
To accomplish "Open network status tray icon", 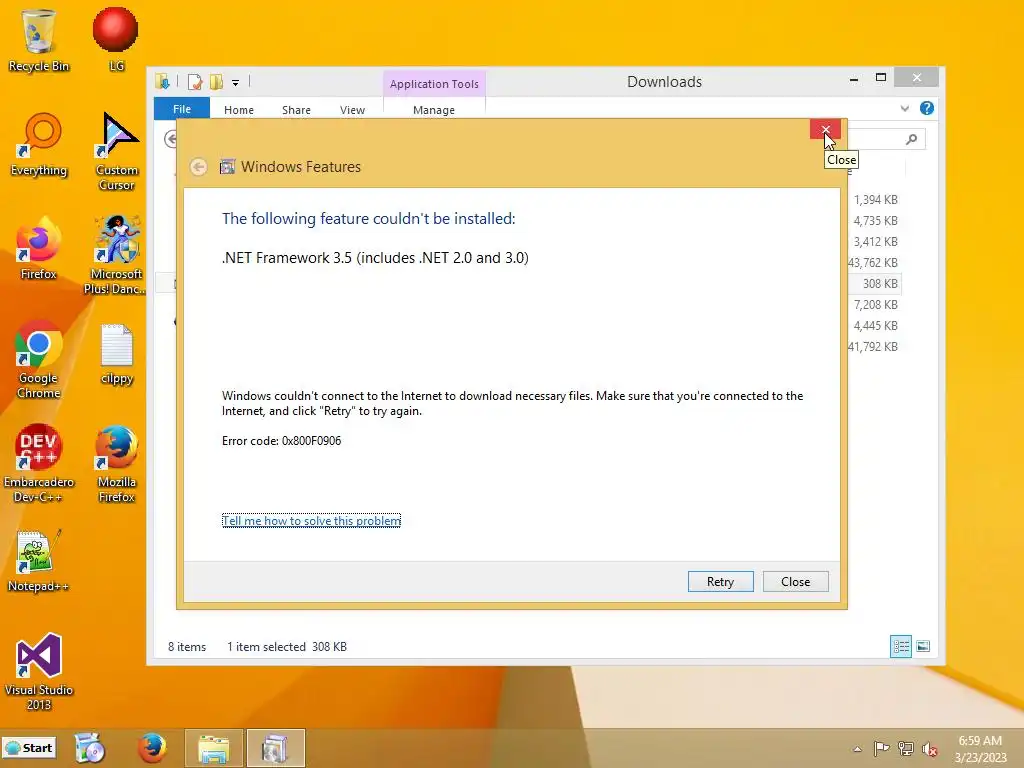I will tap(905, 748).
